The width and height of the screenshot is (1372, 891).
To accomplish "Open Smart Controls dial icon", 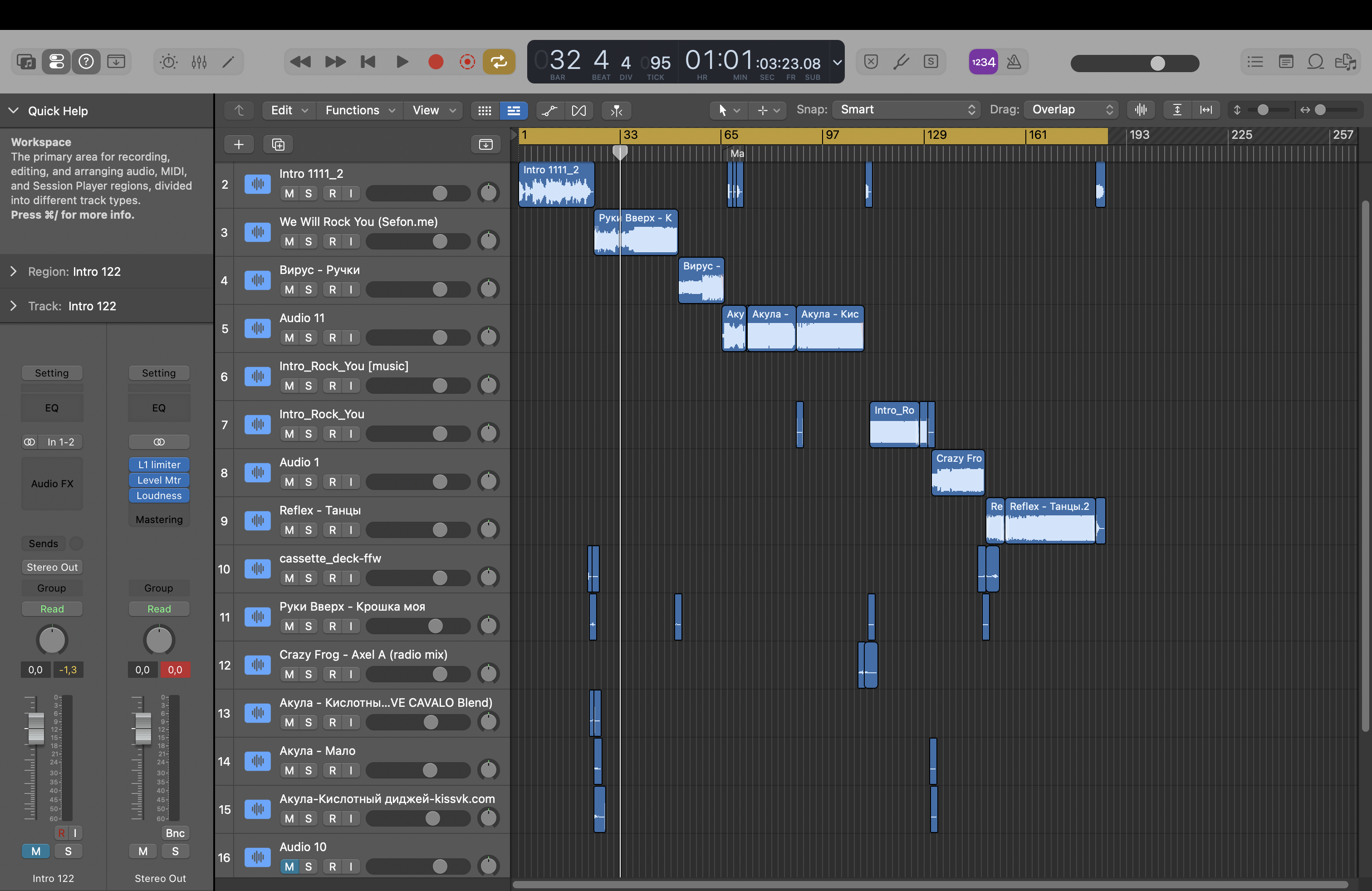I will click(x=168, y=62).
